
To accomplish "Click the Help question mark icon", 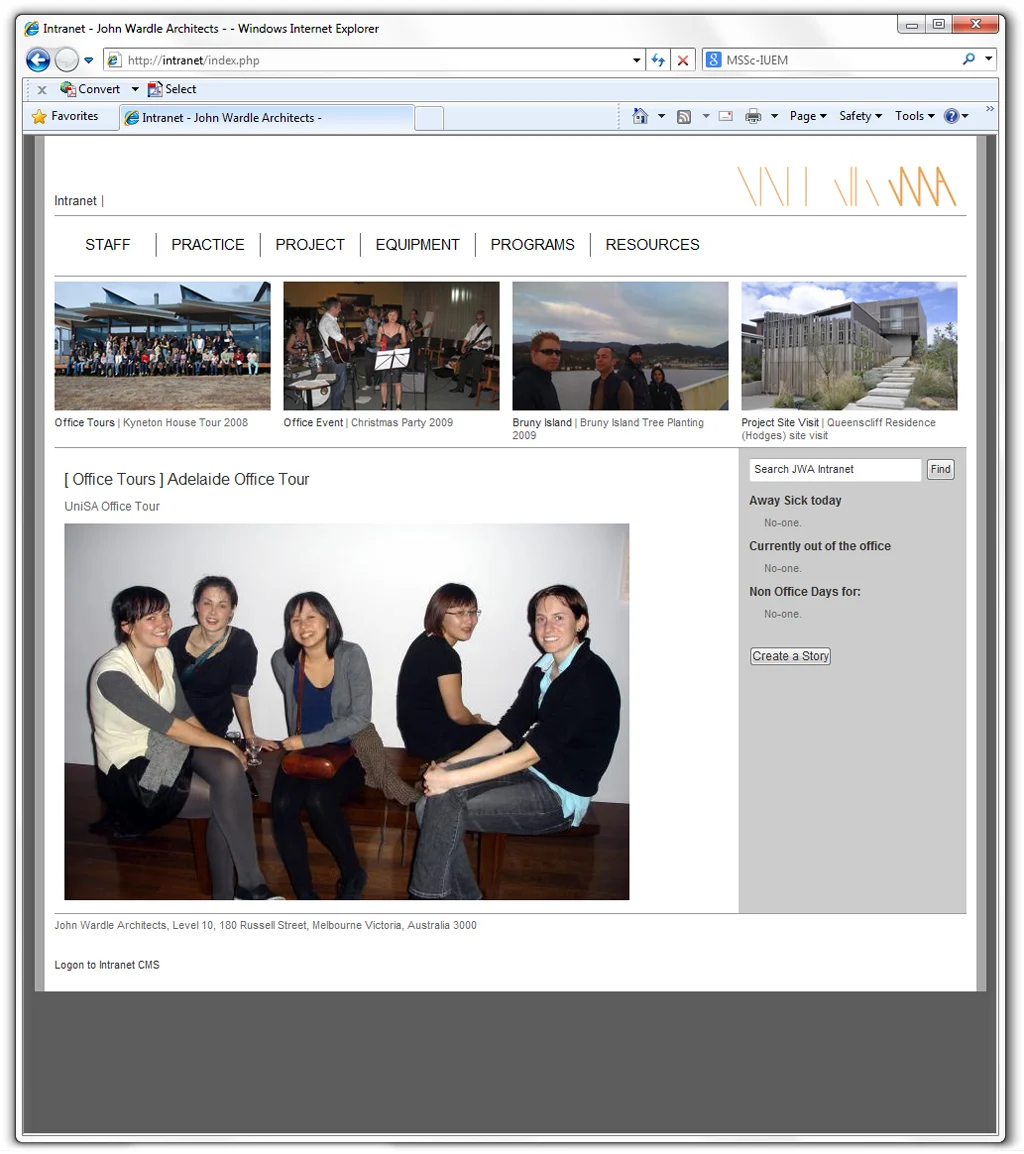I will click(951, 116).
